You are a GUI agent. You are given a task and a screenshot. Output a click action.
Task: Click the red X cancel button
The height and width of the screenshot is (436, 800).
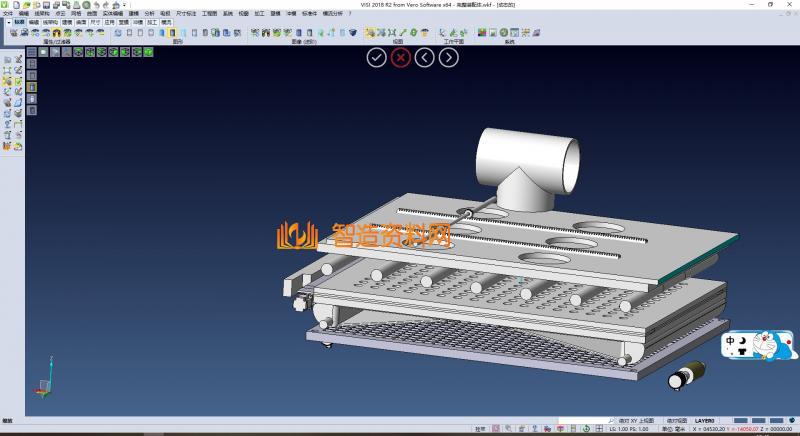(401, 57)
